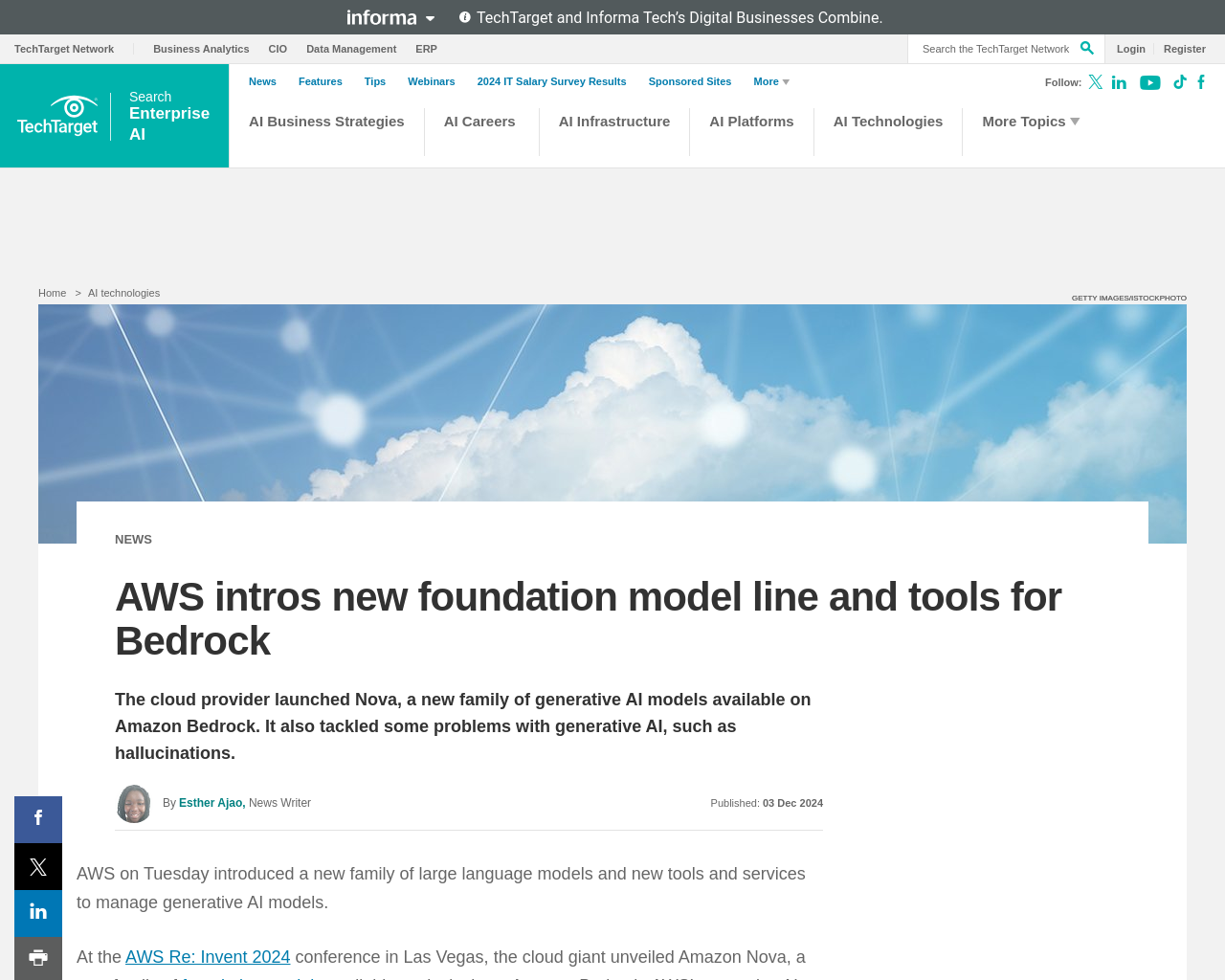Open the YouTube follow icon
The height and width of the screenshot is (980, 1225).
1150,82
